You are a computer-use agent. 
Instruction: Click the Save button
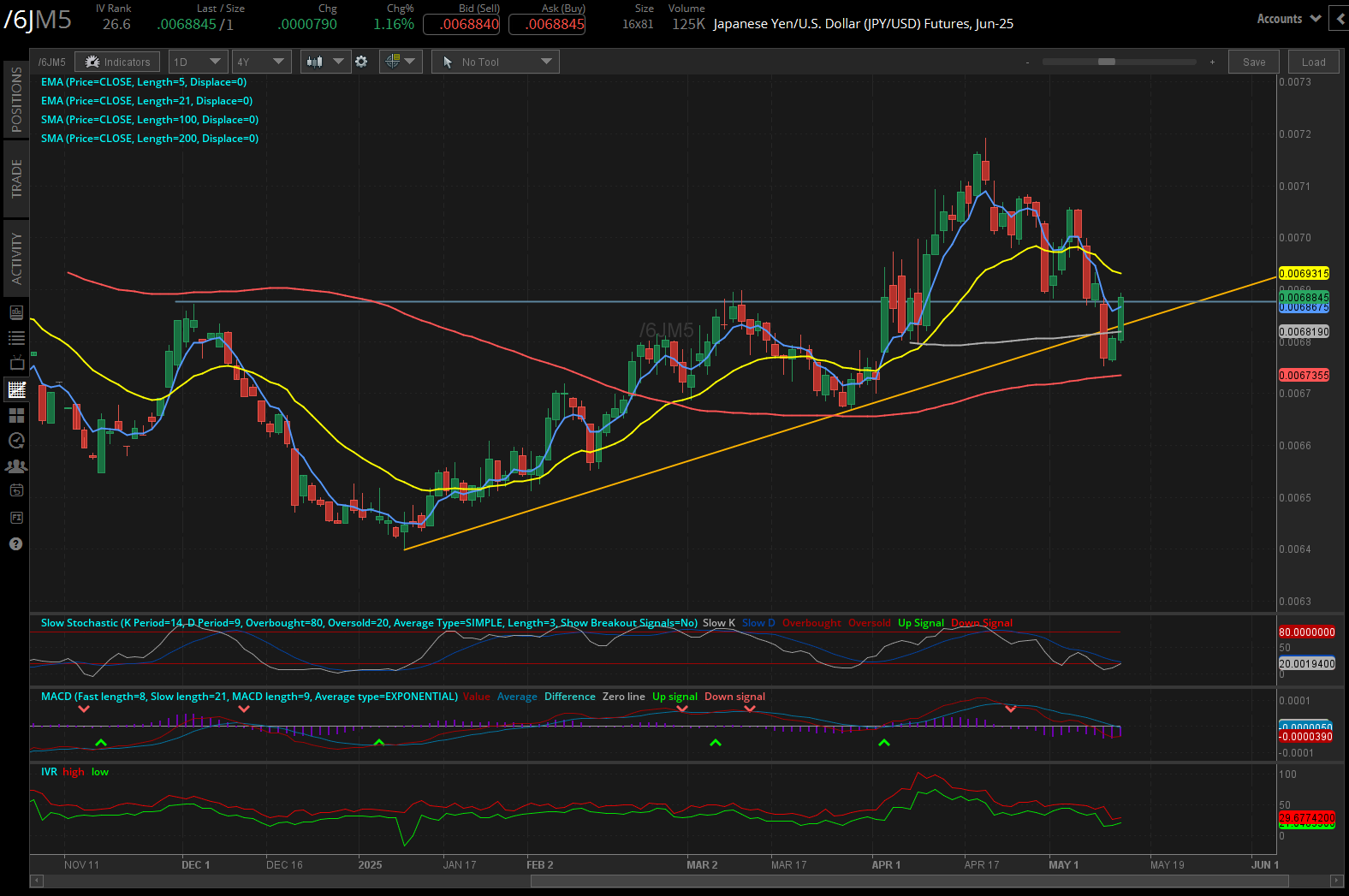tap(1253, 62)
